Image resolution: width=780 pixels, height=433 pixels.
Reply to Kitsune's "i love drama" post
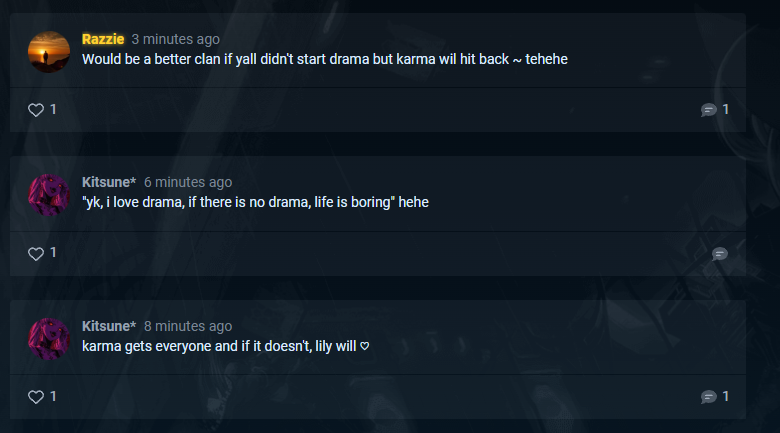pos(719,254)
